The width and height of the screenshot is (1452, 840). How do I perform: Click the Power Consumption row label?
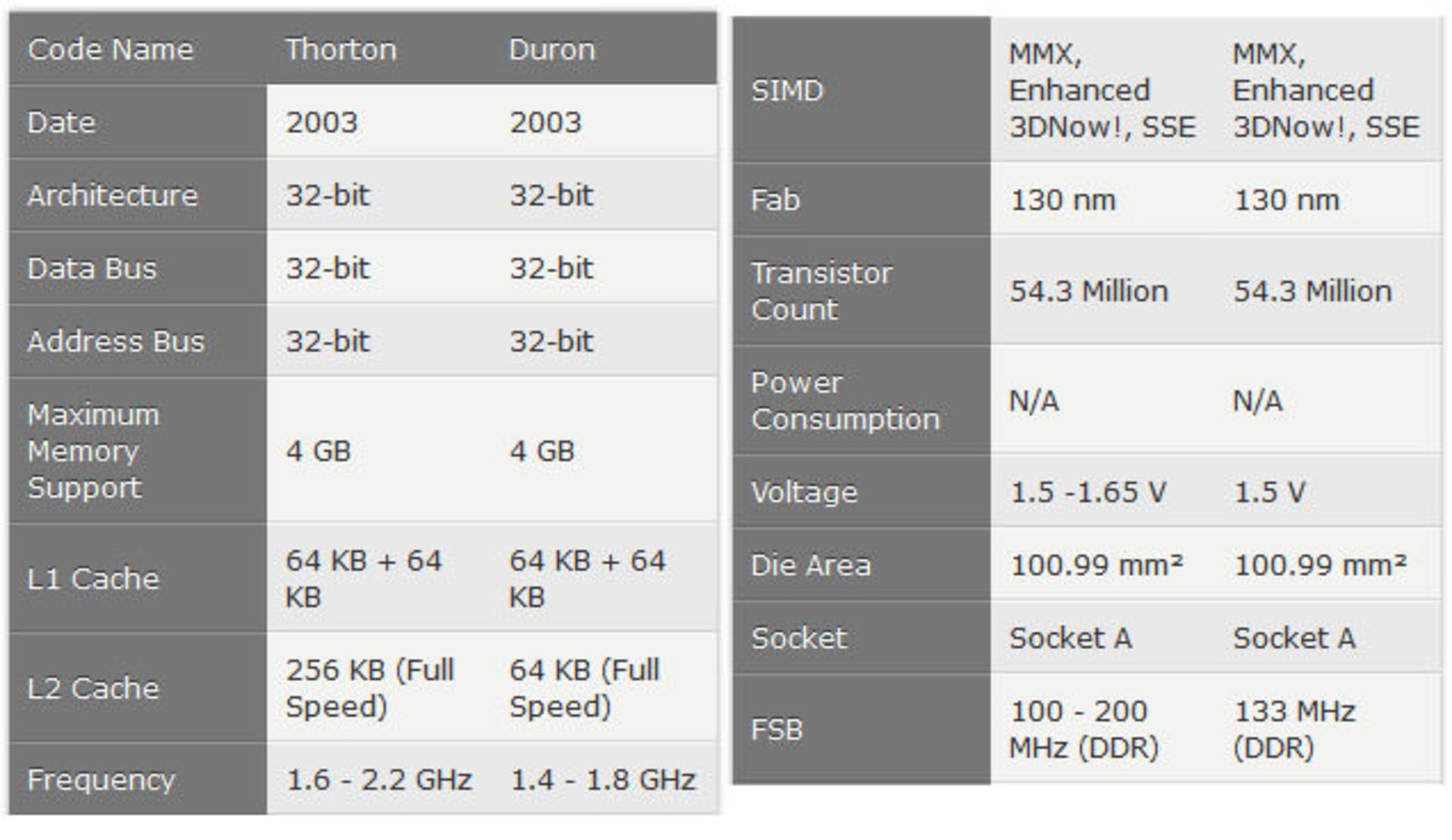click(x=845, y=401)
